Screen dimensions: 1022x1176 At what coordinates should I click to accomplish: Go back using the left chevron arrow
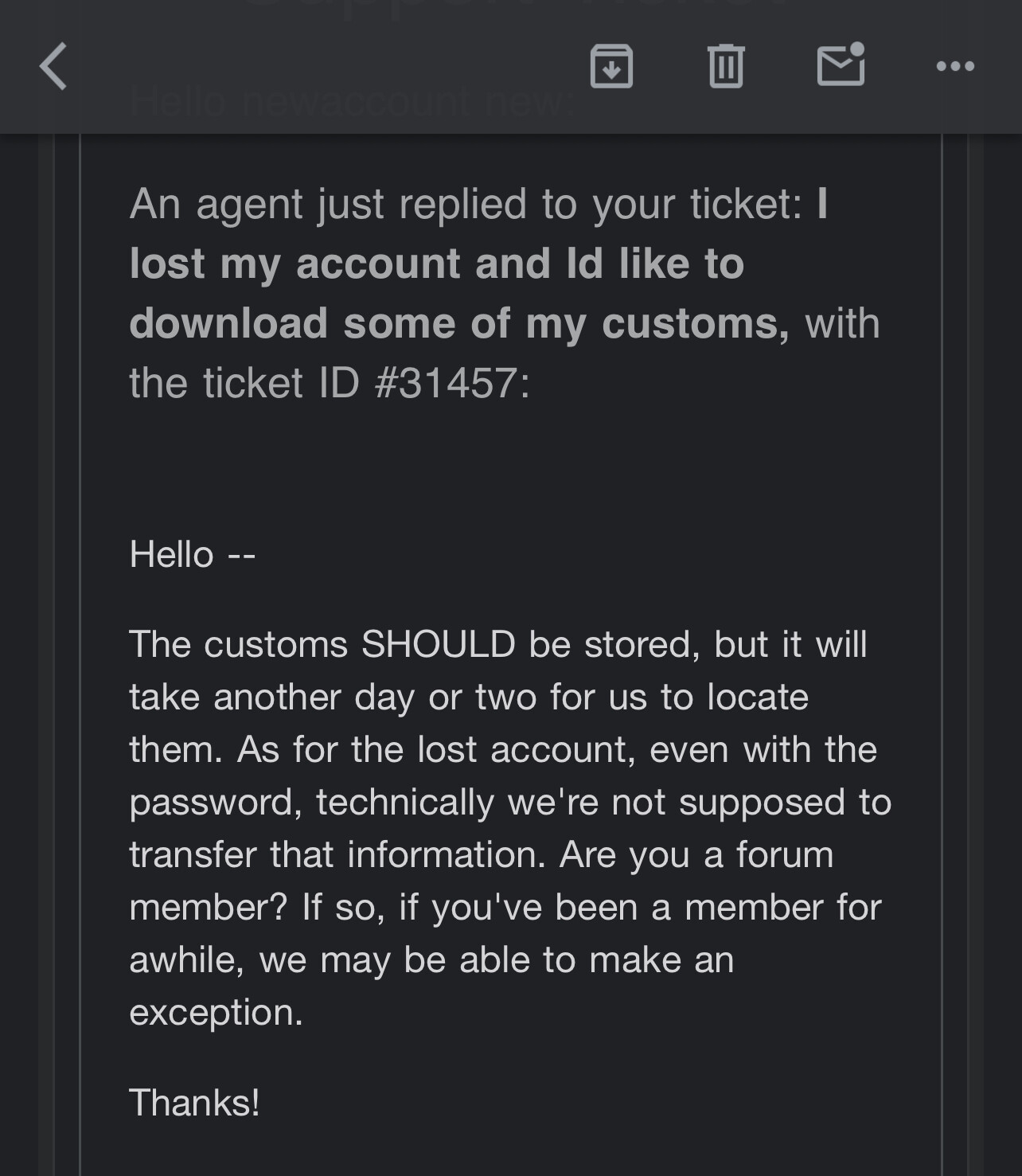coord(53,66)
